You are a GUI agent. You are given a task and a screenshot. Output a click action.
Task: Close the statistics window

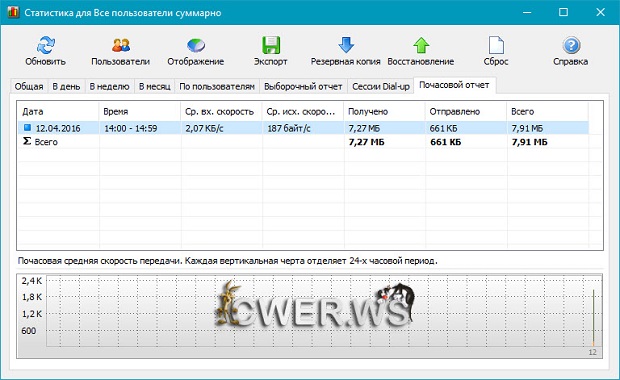(x=600, y=12)
